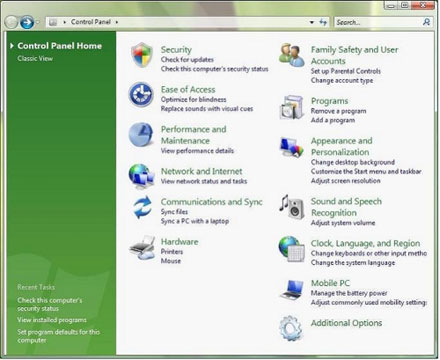This screenshot has height=360, width=440.
Task: Click Sync files link
Action: point(174,212)
